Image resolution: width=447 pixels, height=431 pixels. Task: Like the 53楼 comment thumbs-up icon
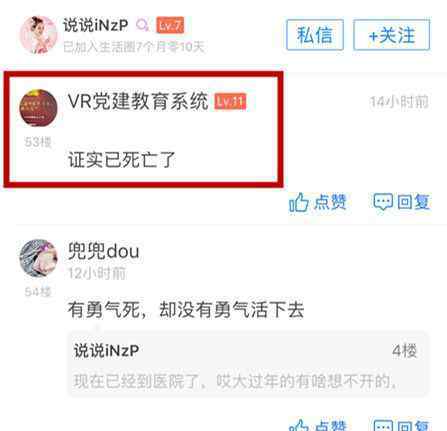point(298,202)
